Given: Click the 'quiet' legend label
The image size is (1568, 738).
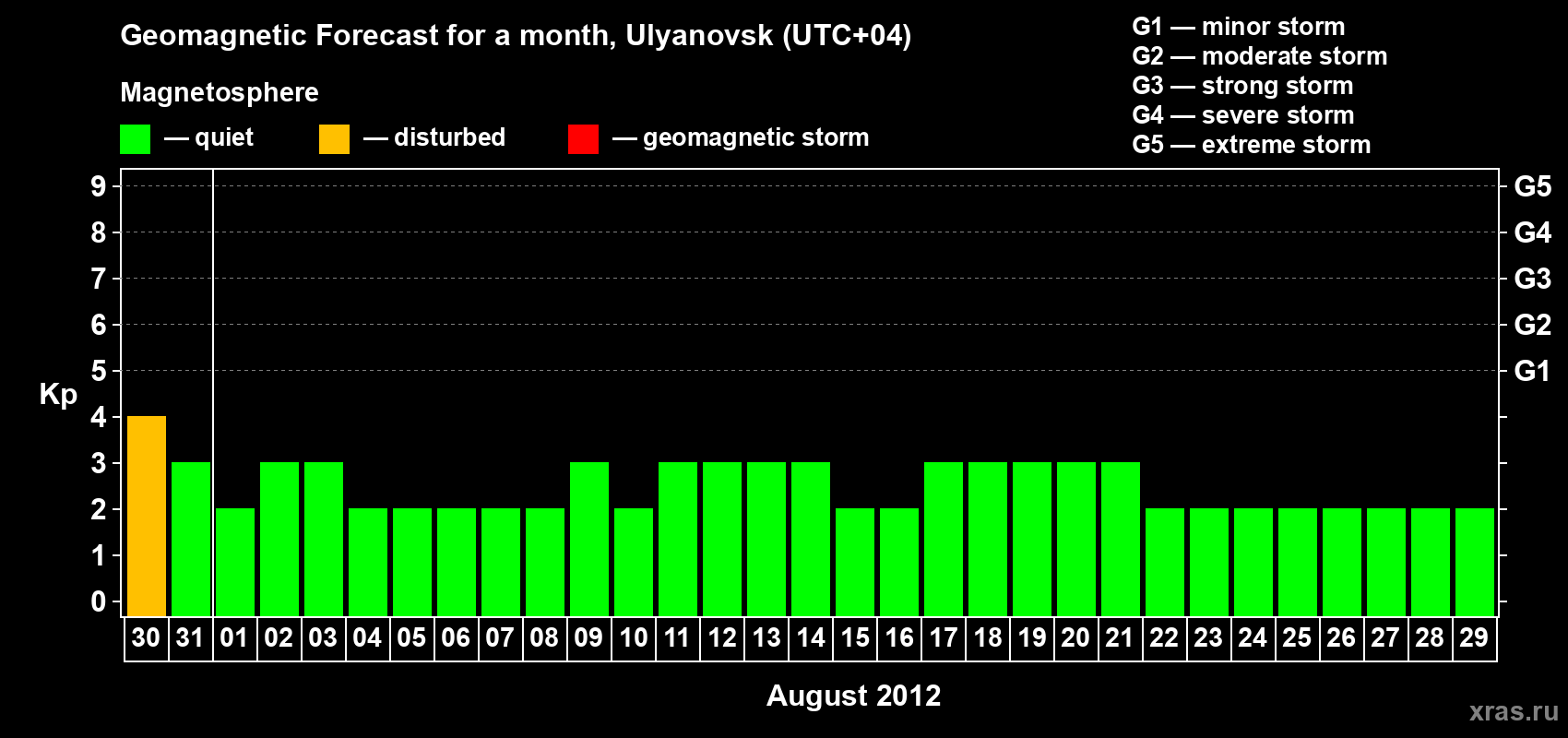Looking at the screenshot, I should tap(224, 137).
